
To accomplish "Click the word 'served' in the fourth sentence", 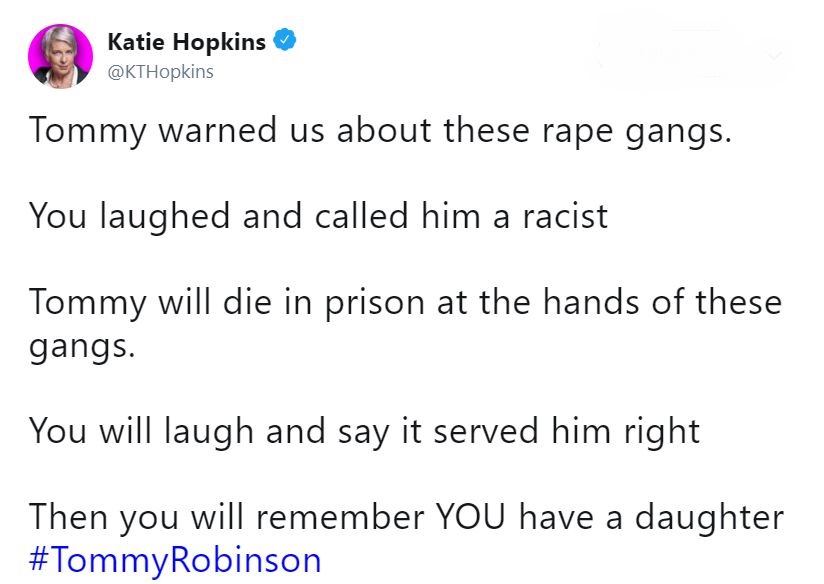I will point(486,431).
